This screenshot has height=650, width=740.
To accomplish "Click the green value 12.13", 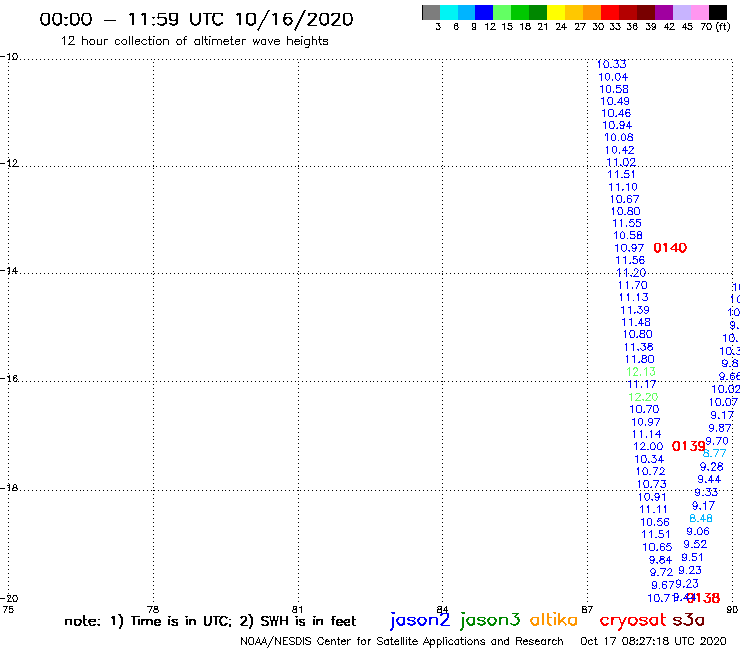I will (x=641, y=372).
